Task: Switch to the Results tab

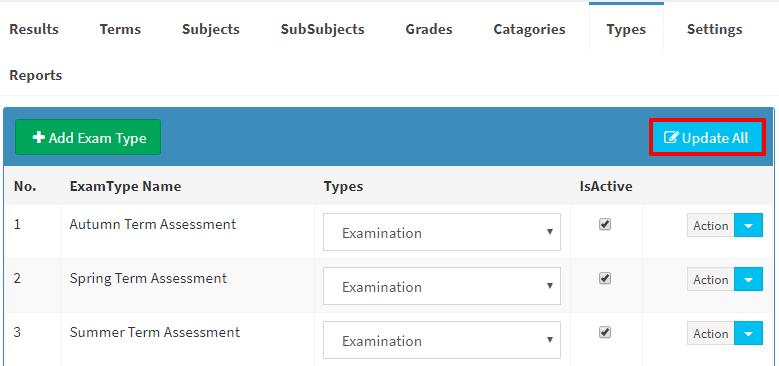Action: tap(34, 29)
